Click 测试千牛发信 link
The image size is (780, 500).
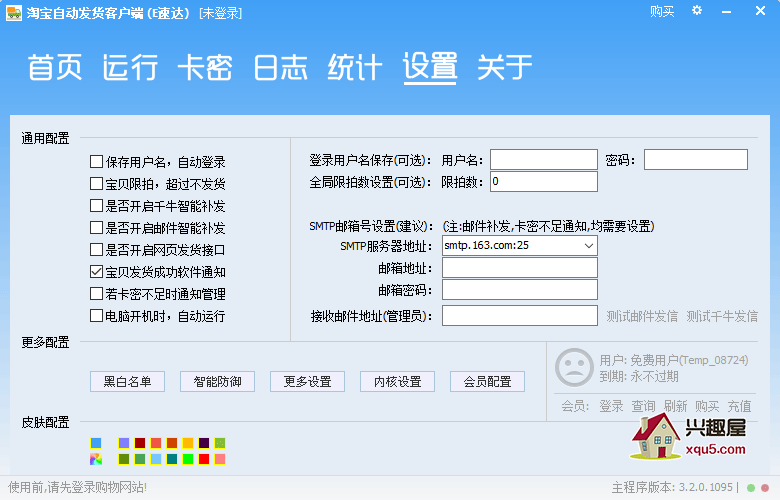pos(722,316)
